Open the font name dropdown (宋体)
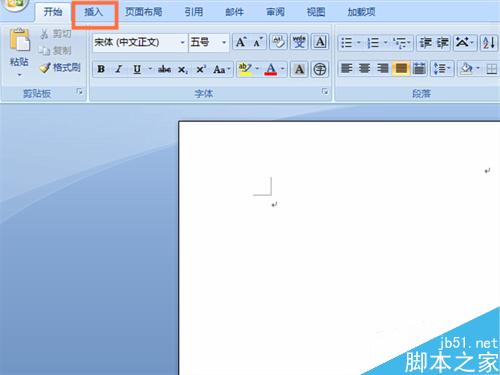This screenshot has width=500, height=375. tap(182, 43)
